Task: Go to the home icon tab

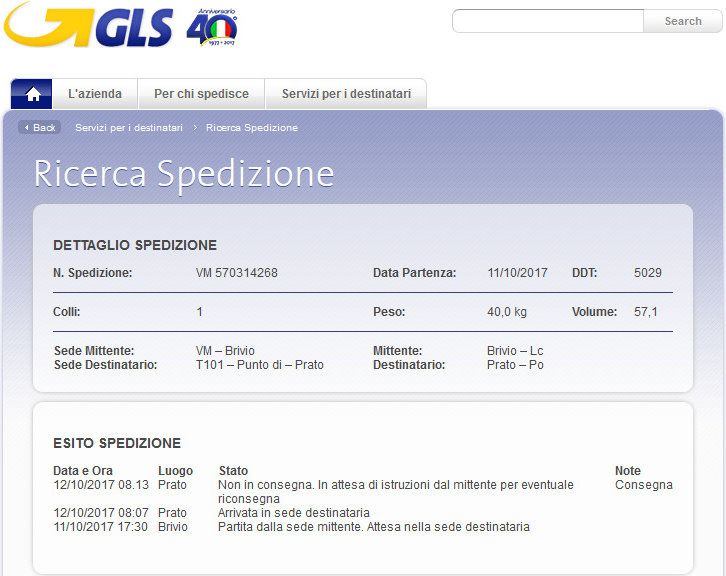Action: 32,94
